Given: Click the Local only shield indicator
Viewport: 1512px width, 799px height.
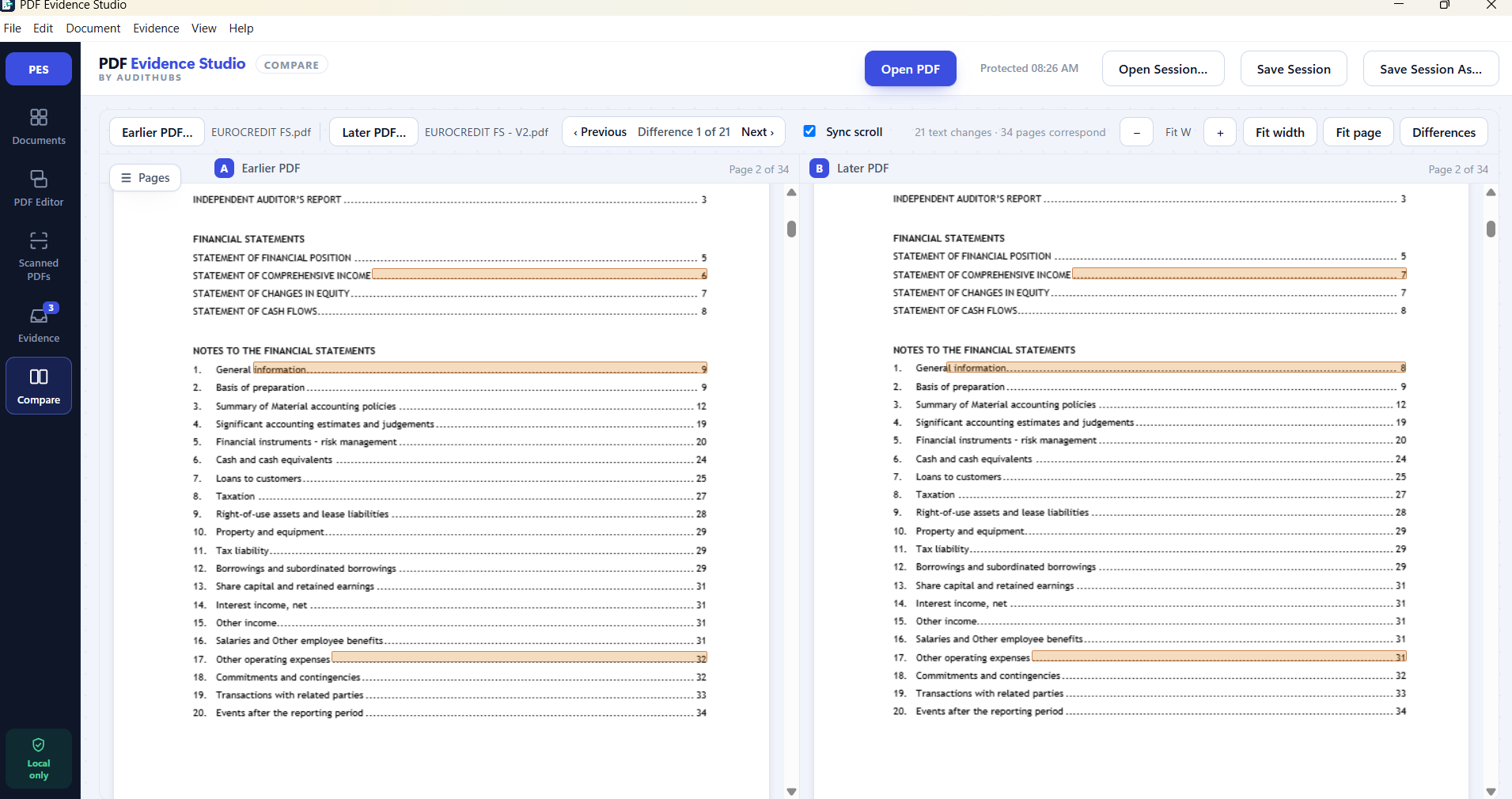Looking at the screenshot, I should (x=39, y=758).
